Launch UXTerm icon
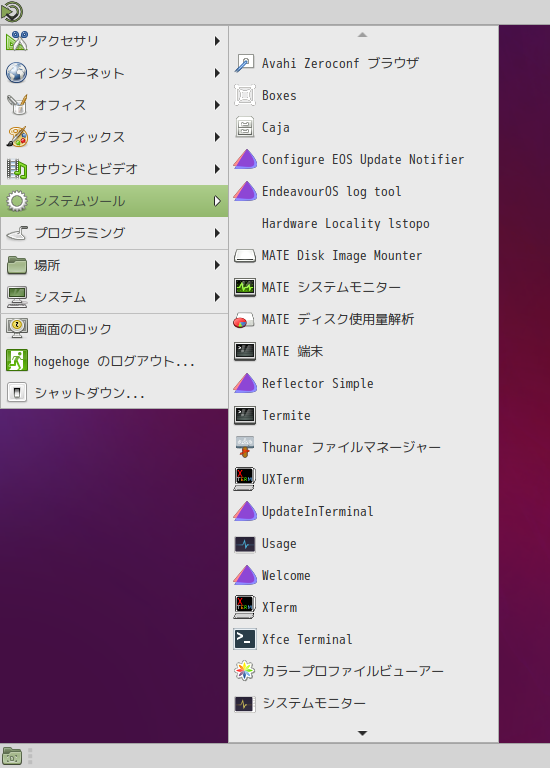 (x=244, y=479)
